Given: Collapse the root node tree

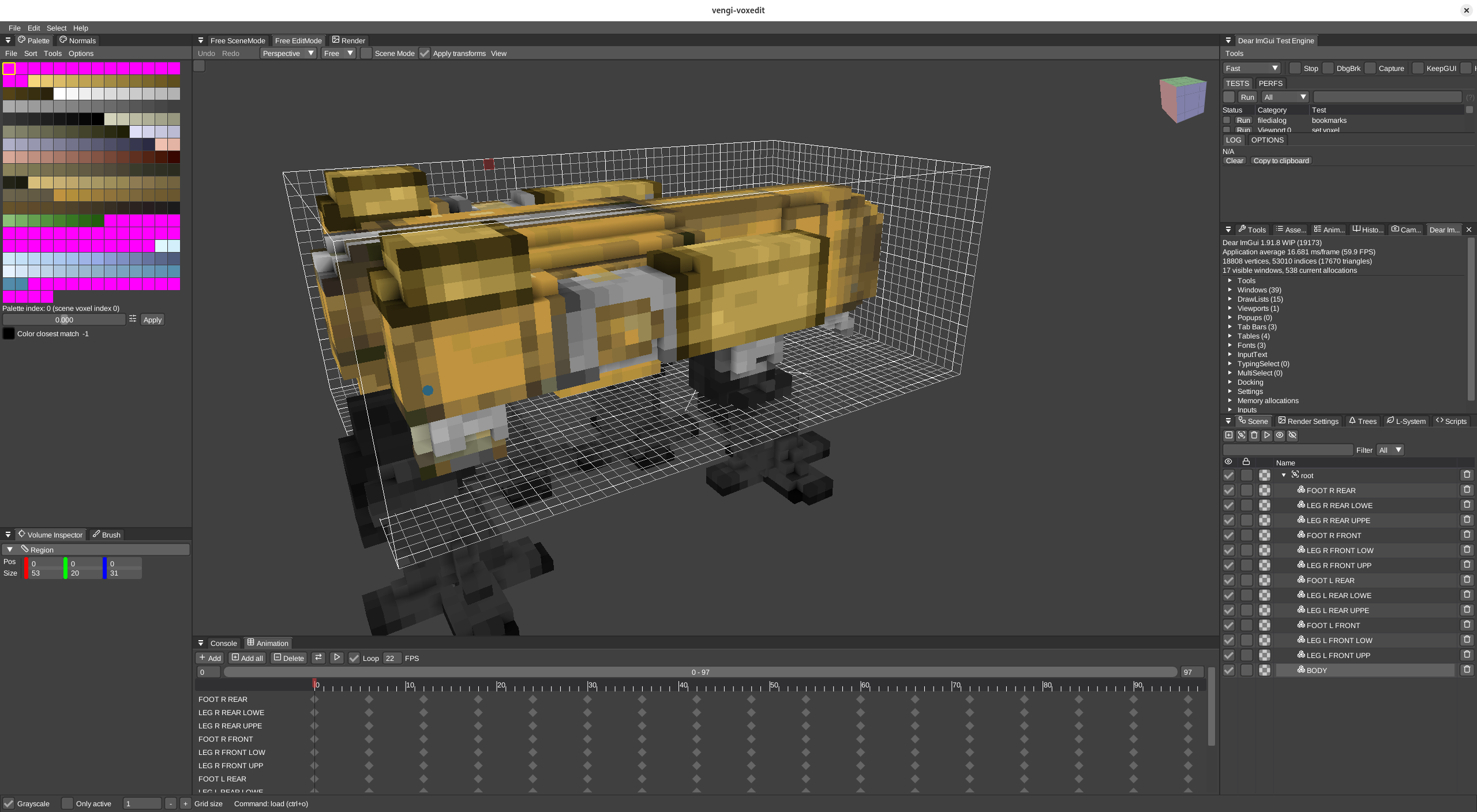Looking at the screenshot, I should 1284,475.
